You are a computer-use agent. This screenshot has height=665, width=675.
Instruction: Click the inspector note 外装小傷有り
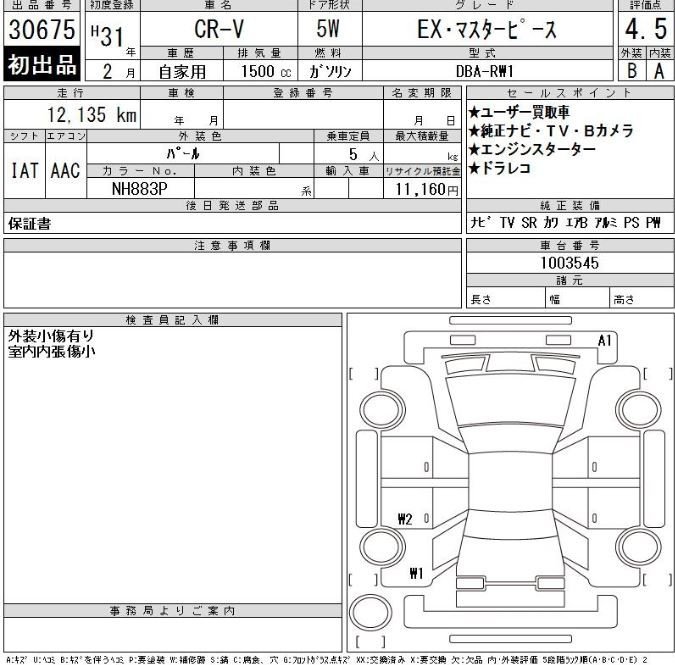click(51, 335)
